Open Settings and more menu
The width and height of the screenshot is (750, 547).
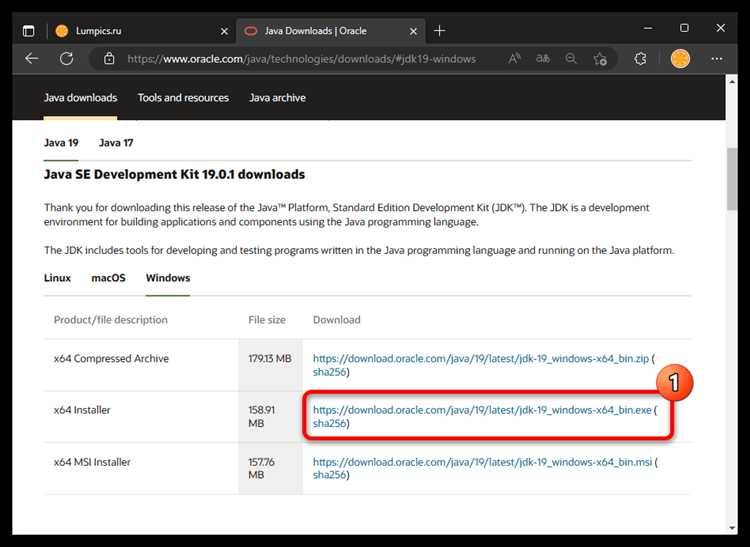click(717, 59)
